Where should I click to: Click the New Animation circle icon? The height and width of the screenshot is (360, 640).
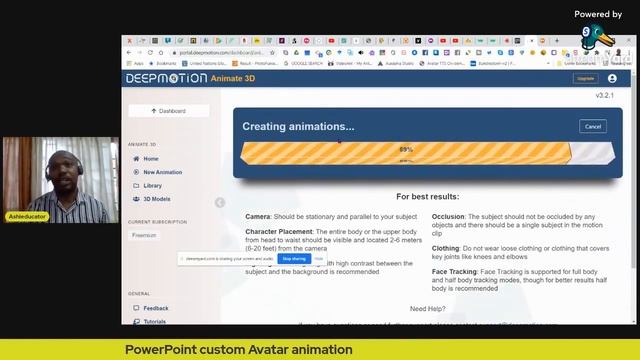pyautogui.click(x=136, y=172)
